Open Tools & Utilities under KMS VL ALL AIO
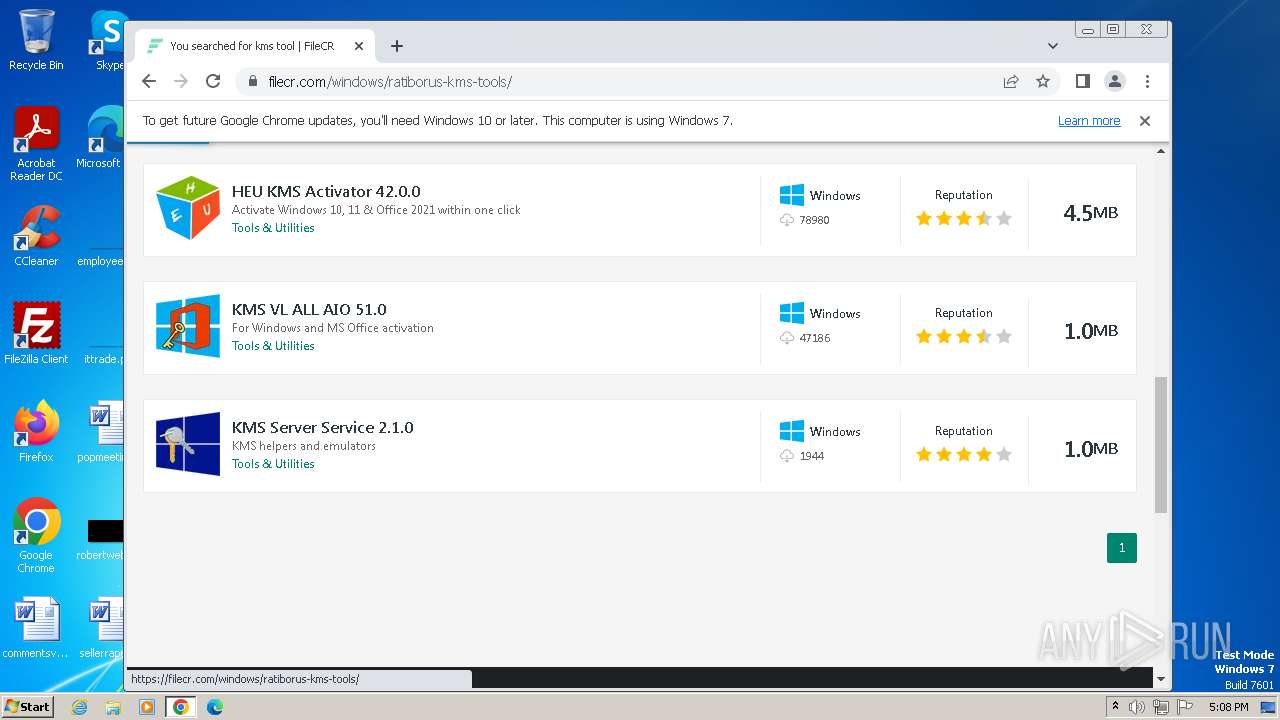 tap(273, 346)
